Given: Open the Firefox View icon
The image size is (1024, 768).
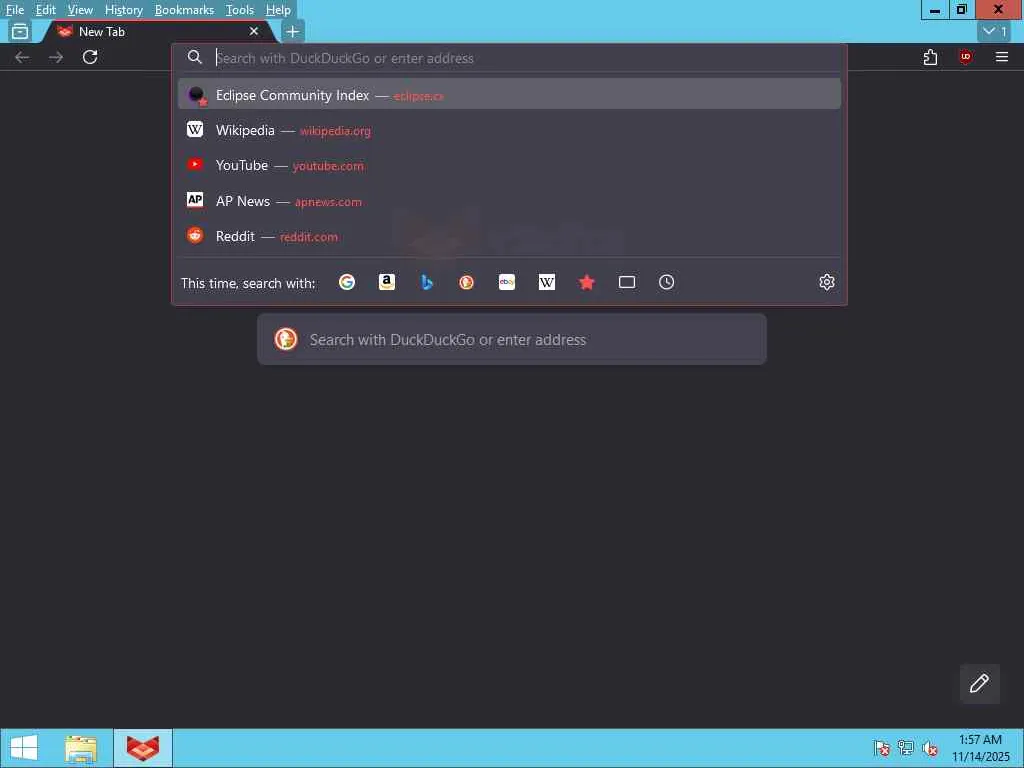Looking at the screenshot, I should [x=20, y=31].
